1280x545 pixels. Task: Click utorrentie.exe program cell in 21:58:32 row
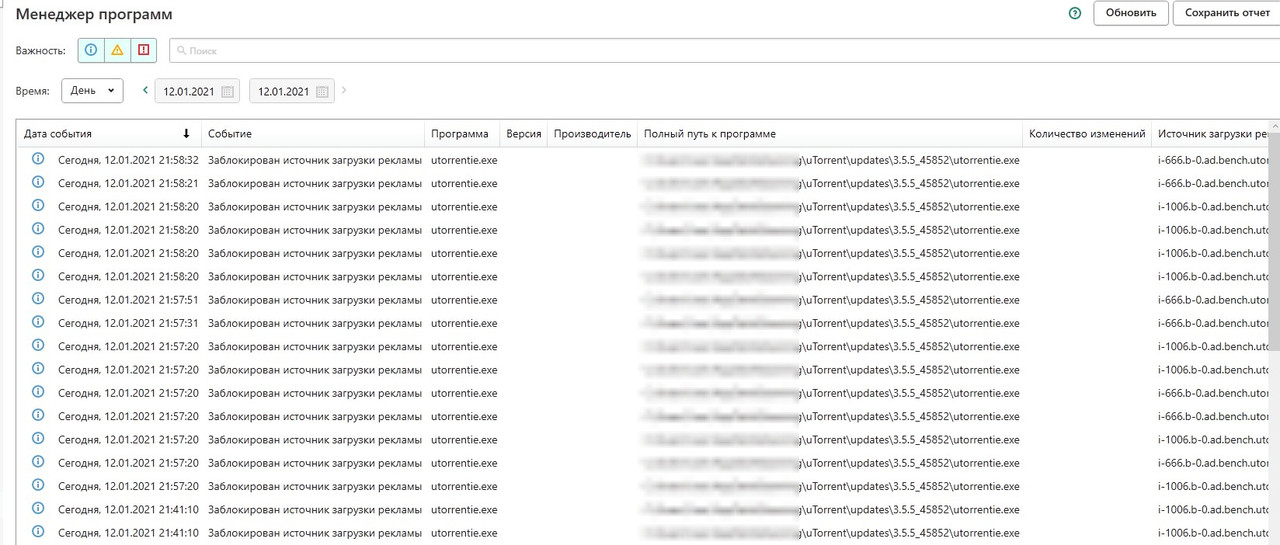pyautogui.click(x=464, y=160)
